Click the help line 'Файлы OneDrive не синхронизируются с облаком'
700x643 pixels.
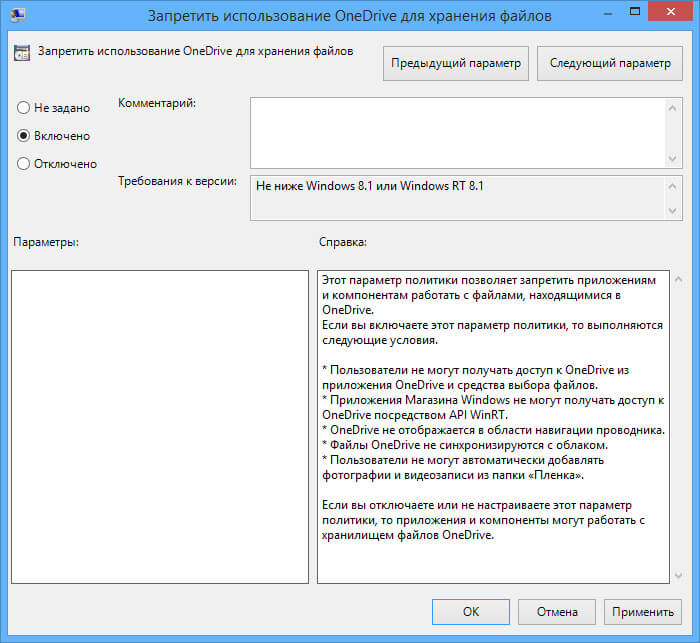click(x=465, y=445)
